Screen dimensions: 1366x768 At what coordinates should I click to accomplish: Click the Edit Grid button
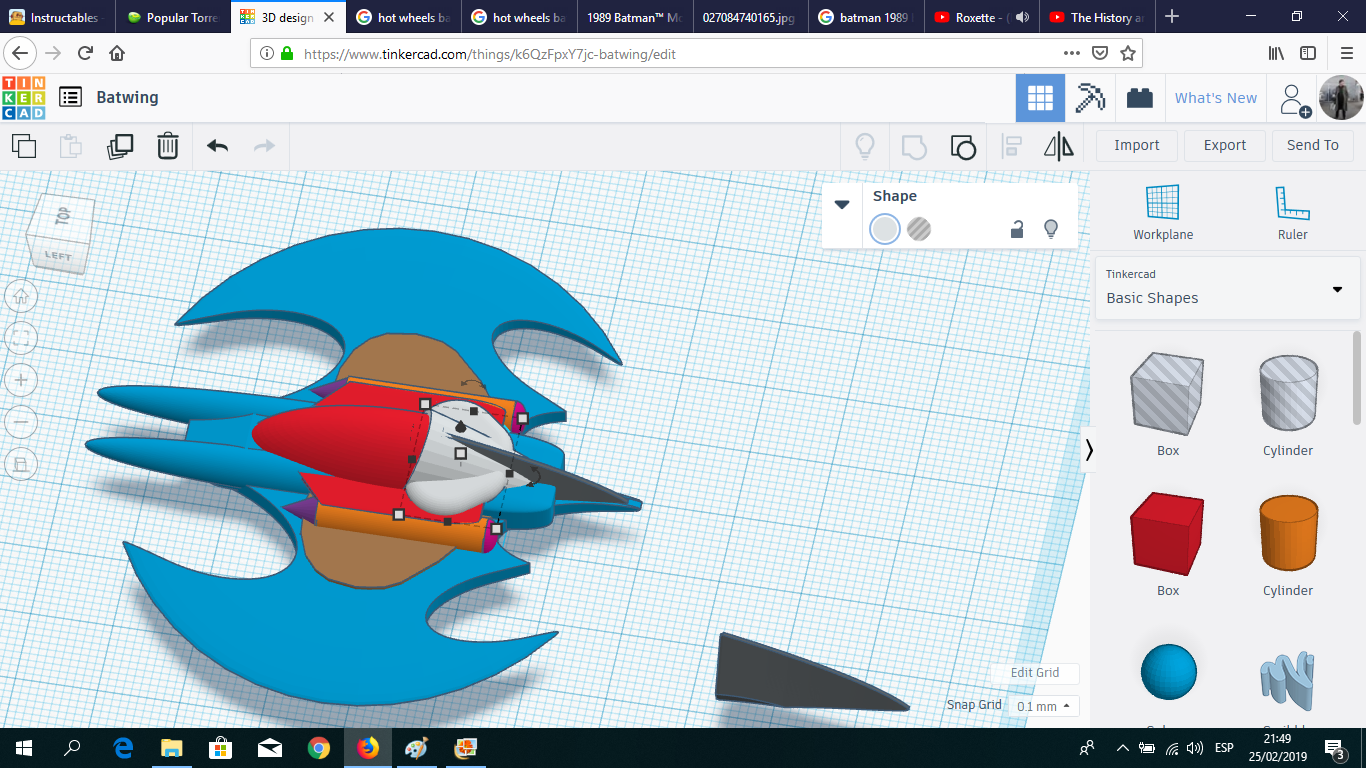coord(1035,673)
